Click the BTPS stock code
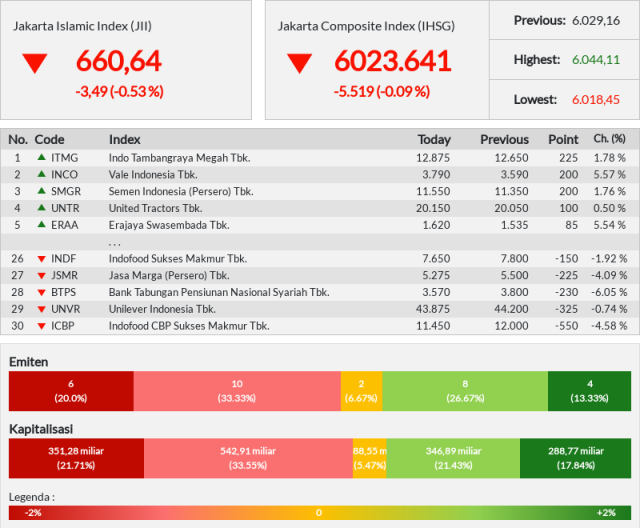This screenshot has height=528, width=640. 64,292
